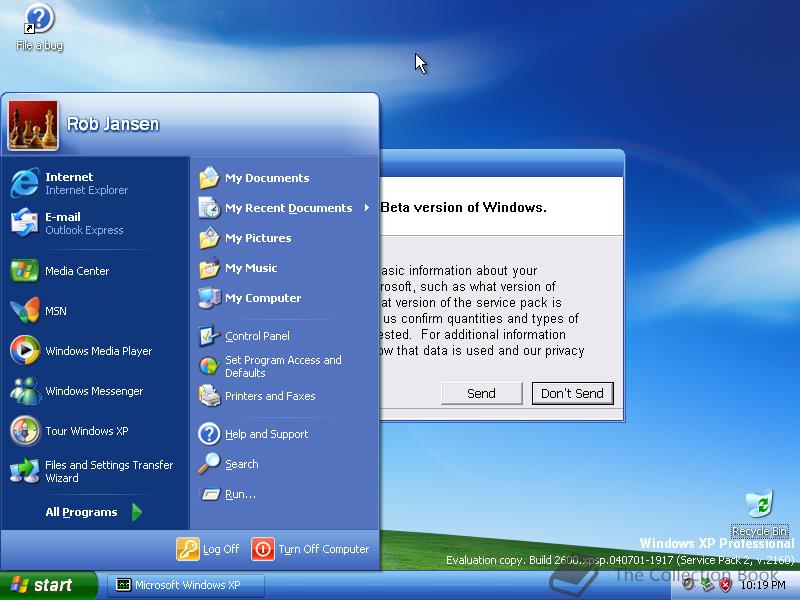The width and height of the screenshot is (800, 600).
Task: Click the 10:19 PM clock
Action: (x=763, y=585)
